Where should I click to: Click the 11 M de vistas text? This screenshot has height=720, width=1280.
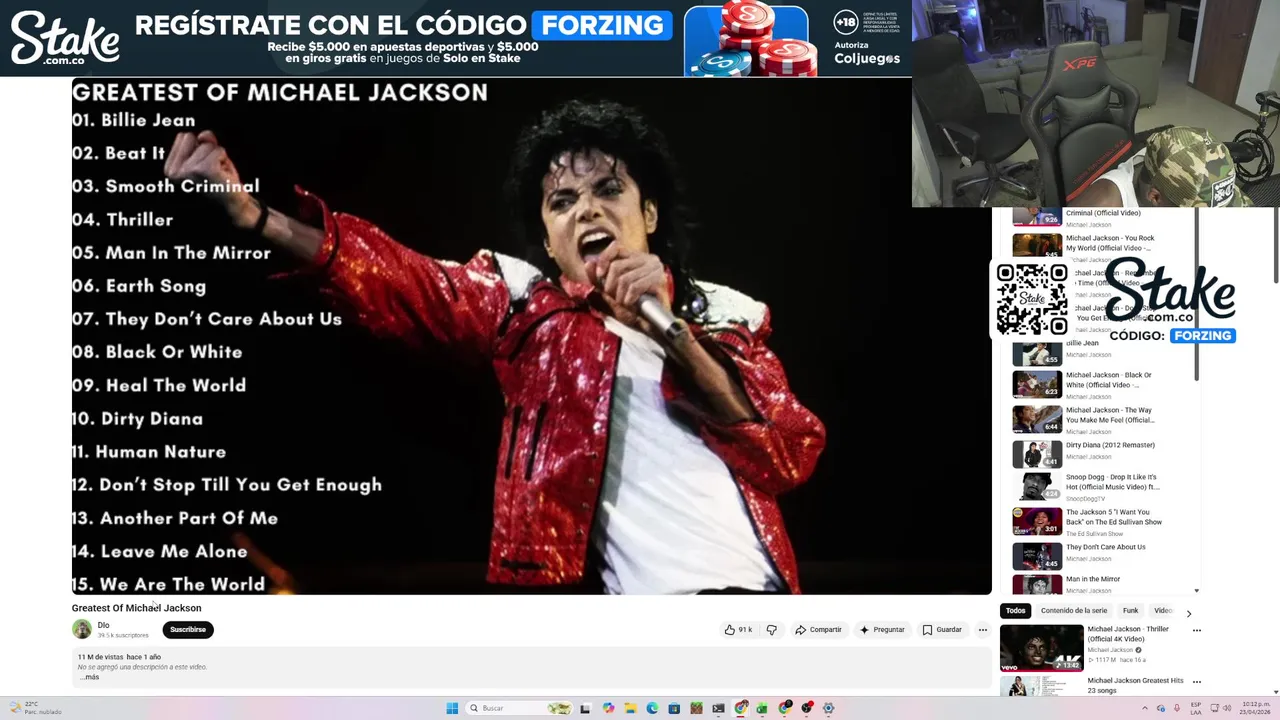[x=100, y=657]
